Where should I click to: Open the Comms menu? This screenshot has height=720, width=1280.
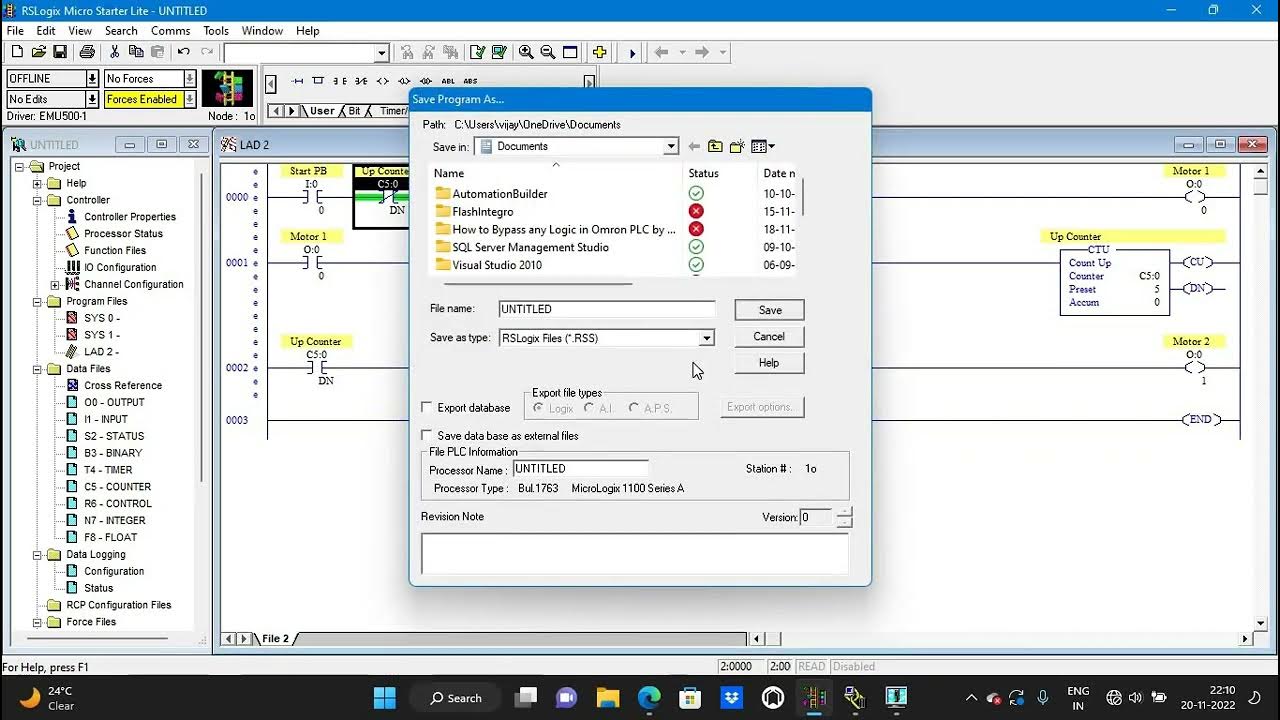[170, 31]
